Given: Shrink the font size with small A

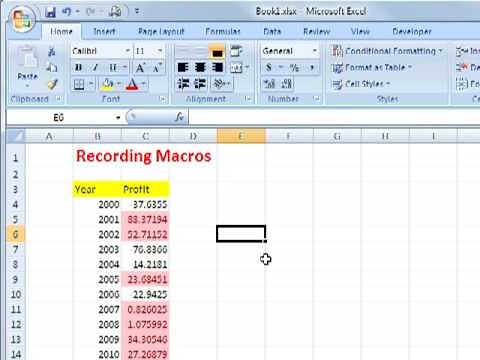Looking at the screenshot, I should coord(157,68).
